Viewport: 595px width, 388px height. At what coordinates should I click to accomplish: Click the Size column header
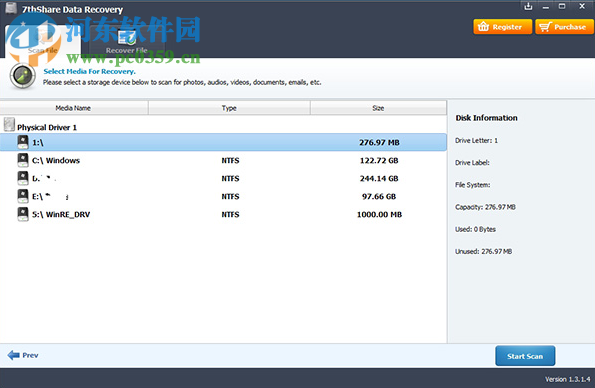pyautogui.click(x=378, y=108)
